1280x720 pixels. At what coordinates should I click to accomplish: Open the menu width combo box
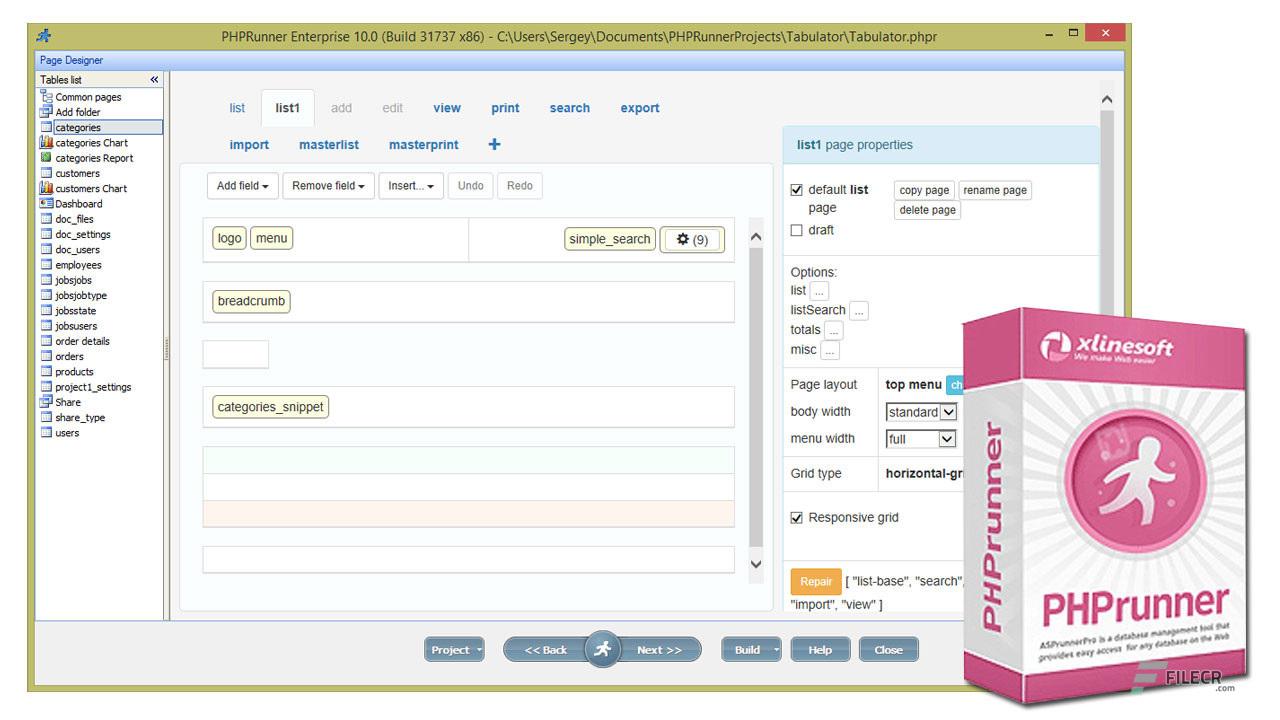click(922, 439)
